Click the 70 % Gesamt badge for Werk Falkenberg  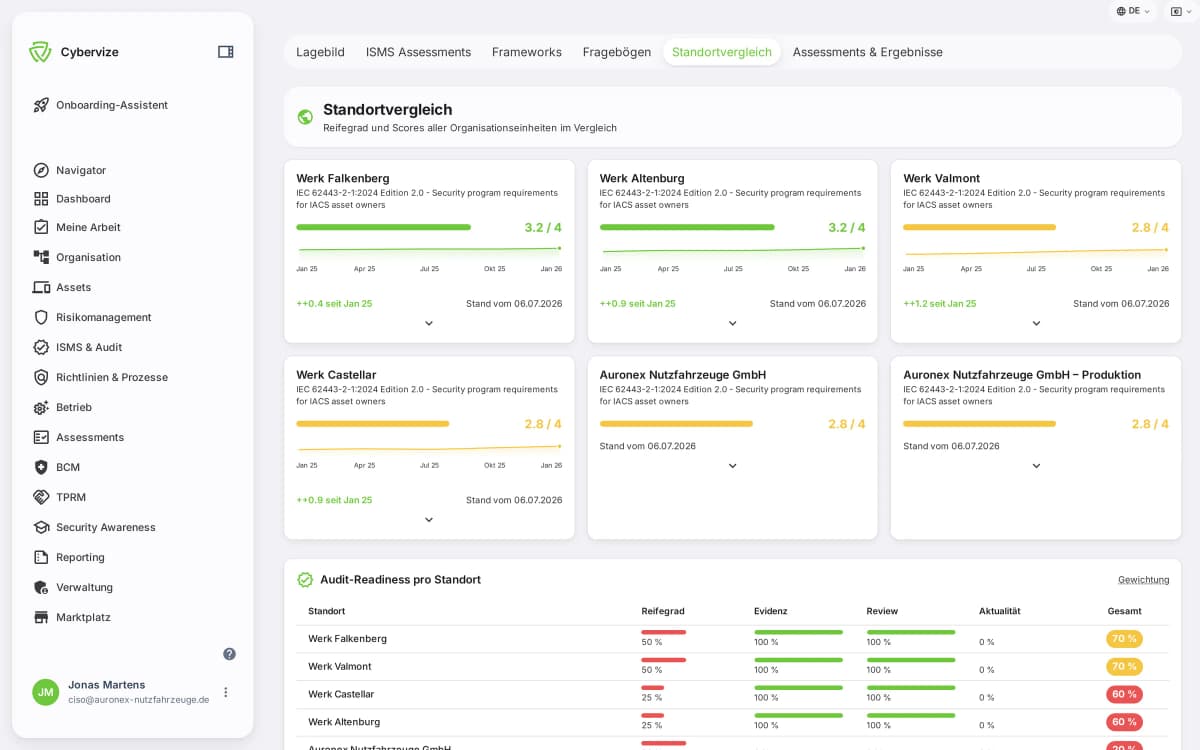[1124, 638]
